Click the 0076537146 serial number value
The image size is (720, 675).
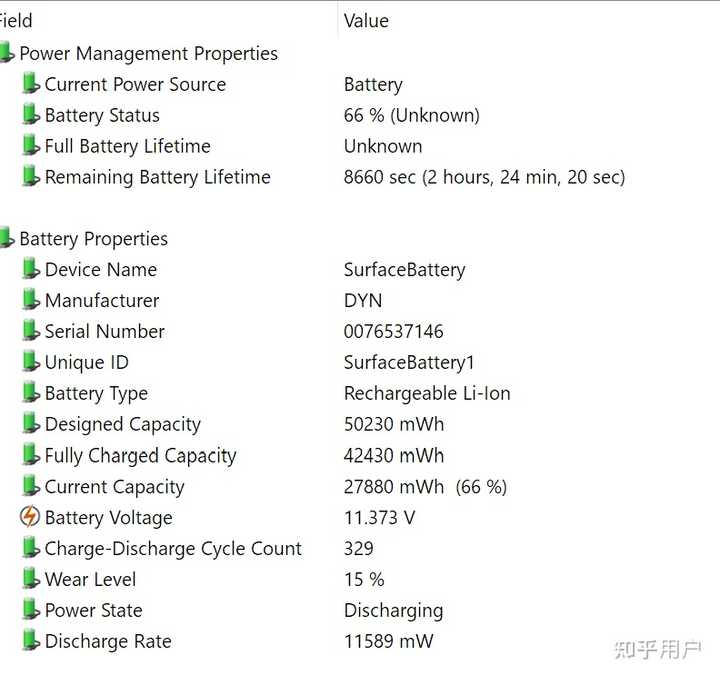[x=394, y=332]
